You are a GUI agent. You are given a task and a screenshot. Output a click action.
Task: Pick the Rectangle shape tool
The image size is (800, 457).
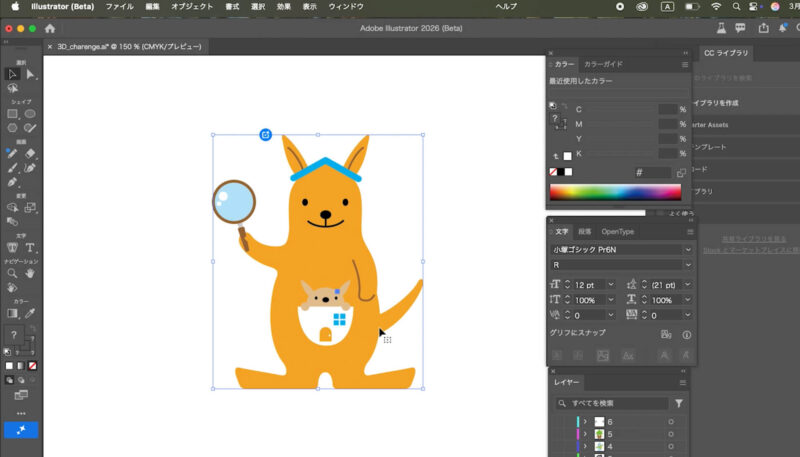click(x=12, y=114)
